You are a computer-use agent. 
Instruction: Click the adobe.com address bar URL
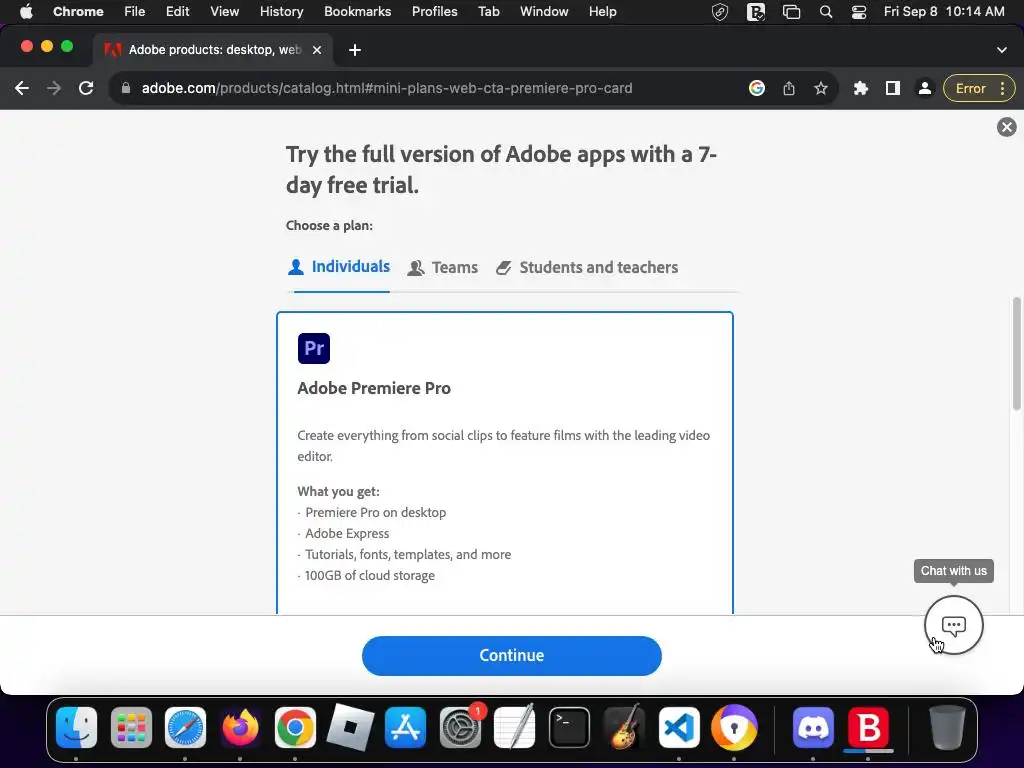coord(387,88)
